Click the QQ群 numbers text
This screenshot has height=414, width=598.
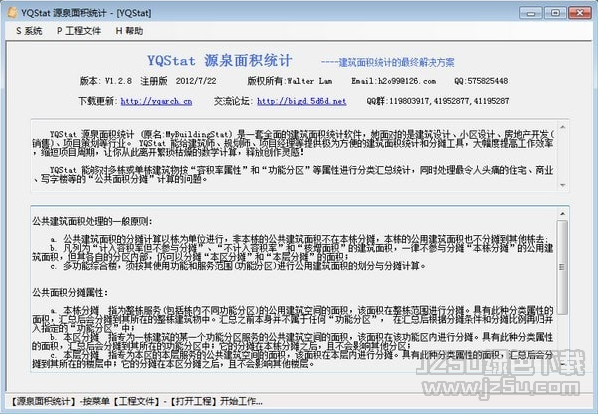click(438, 101)
